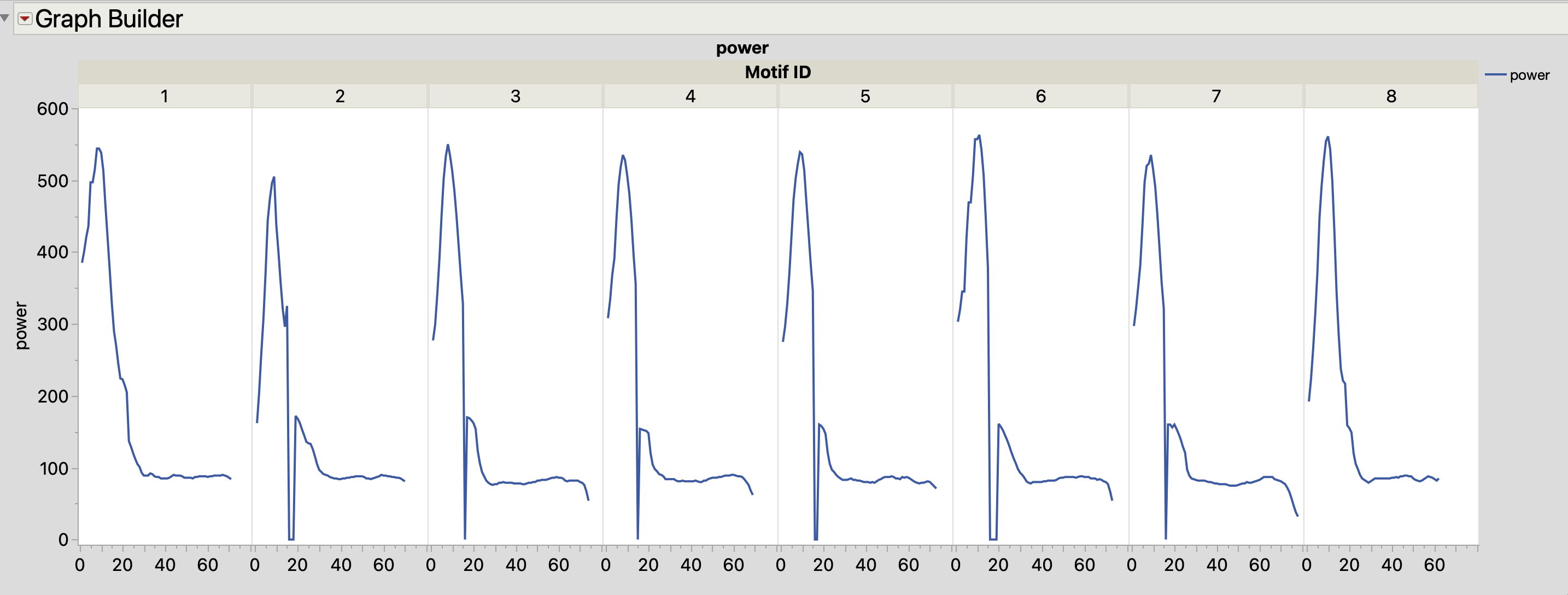Click the power graph title text

[742, 48]
